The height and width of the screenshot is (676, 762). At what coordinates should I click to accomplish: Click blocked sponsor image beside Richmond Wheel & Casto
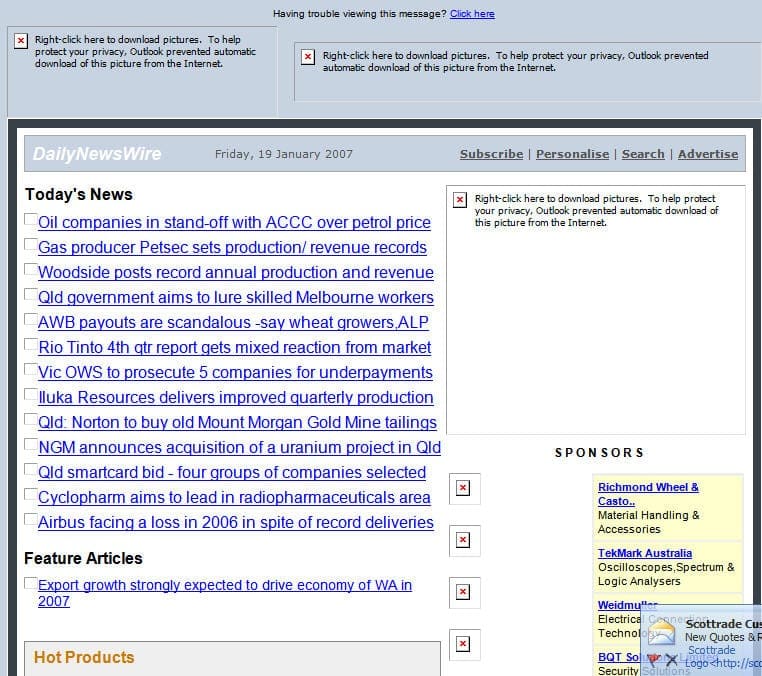463,488
